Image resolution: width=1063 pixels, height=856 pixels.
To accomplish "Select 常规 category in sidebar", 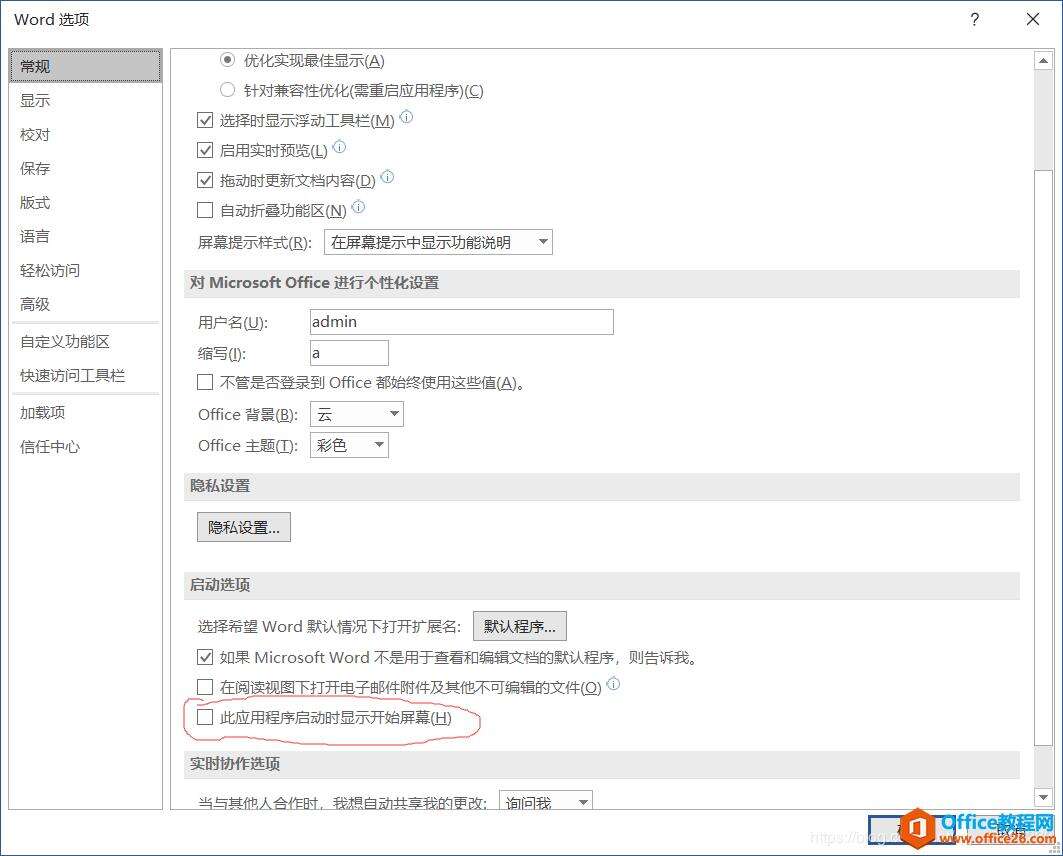I will 85,66.
